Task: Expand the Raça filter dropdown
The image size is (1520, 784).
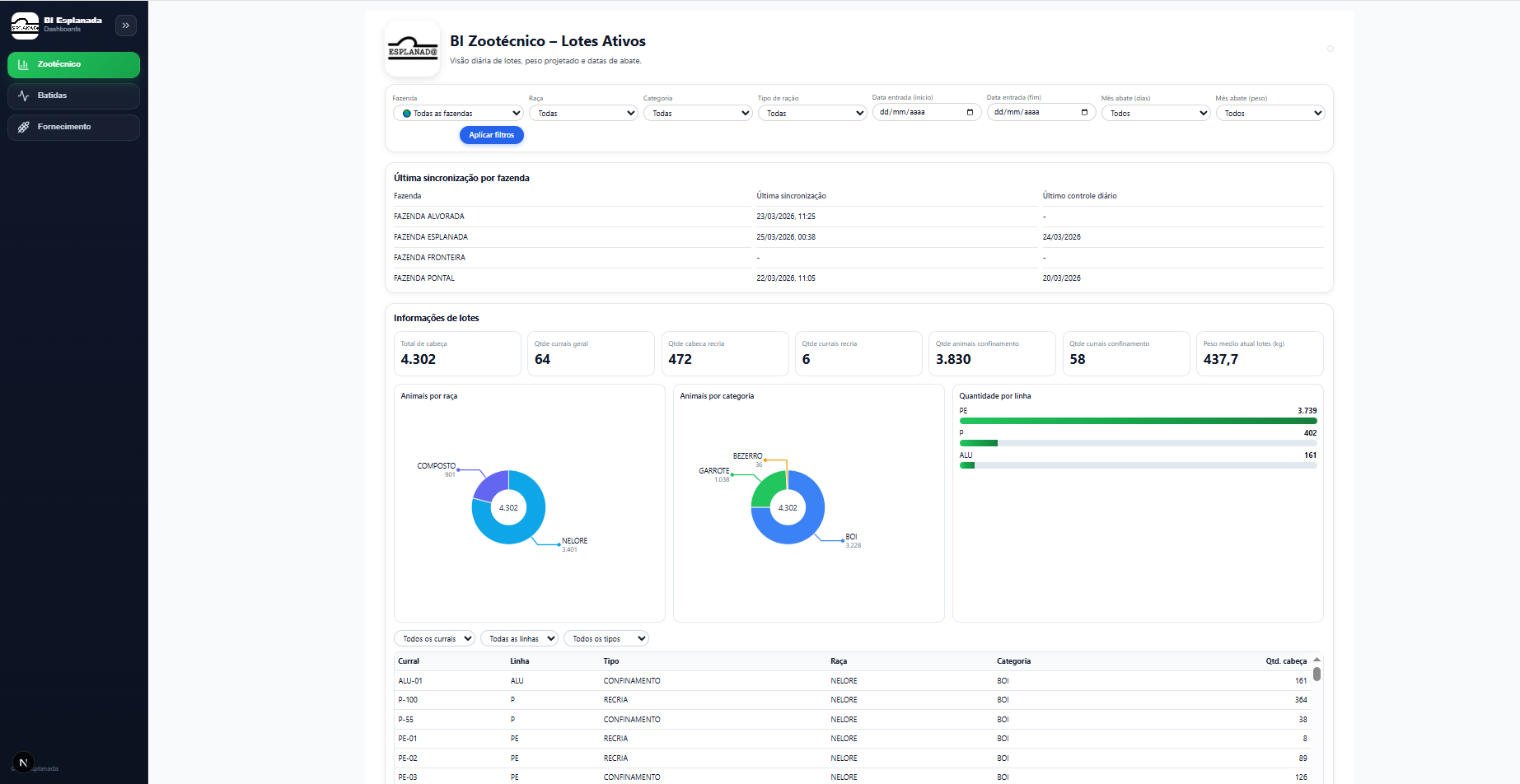Action: 583,114
